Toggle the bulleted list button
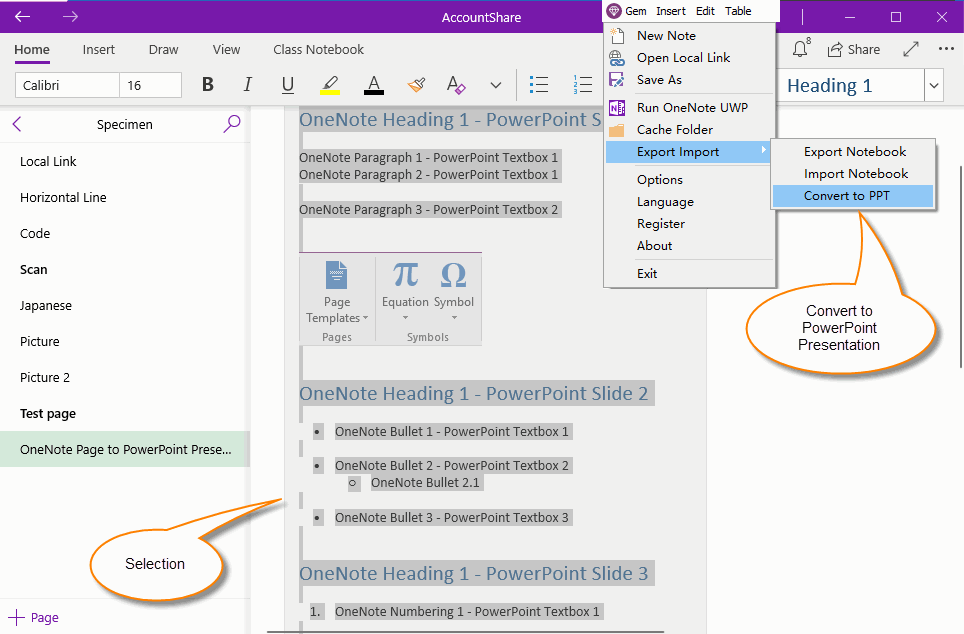964x634 pixels. (539, 85)
